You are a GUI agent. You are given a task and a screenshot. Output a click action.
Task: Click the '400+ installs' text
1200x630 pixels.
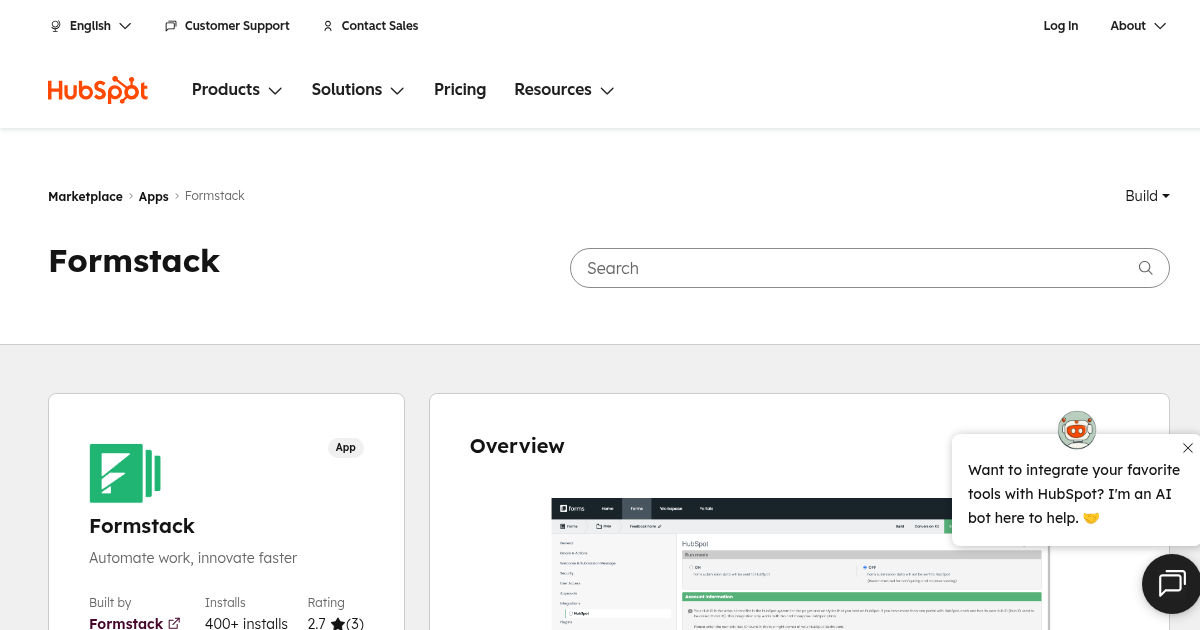[x=246, y=623]
